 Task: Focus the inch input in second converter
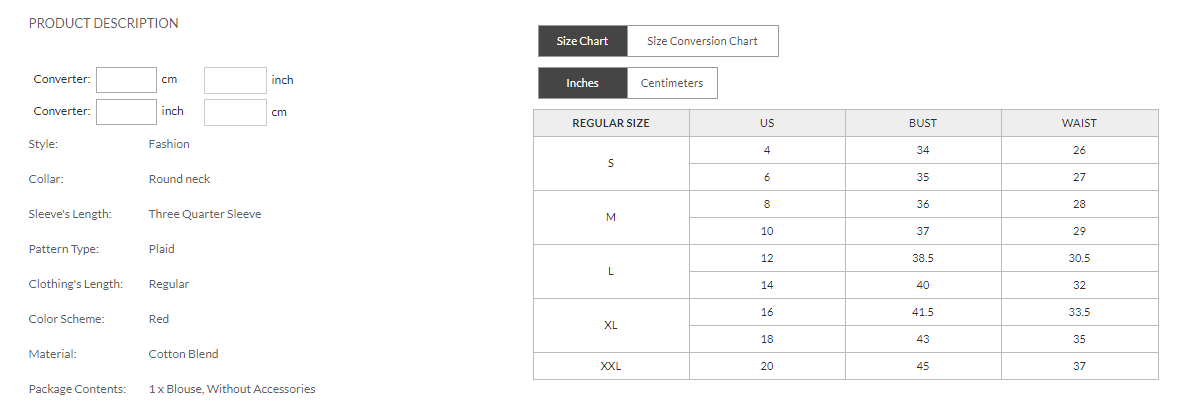click(127, 112)
